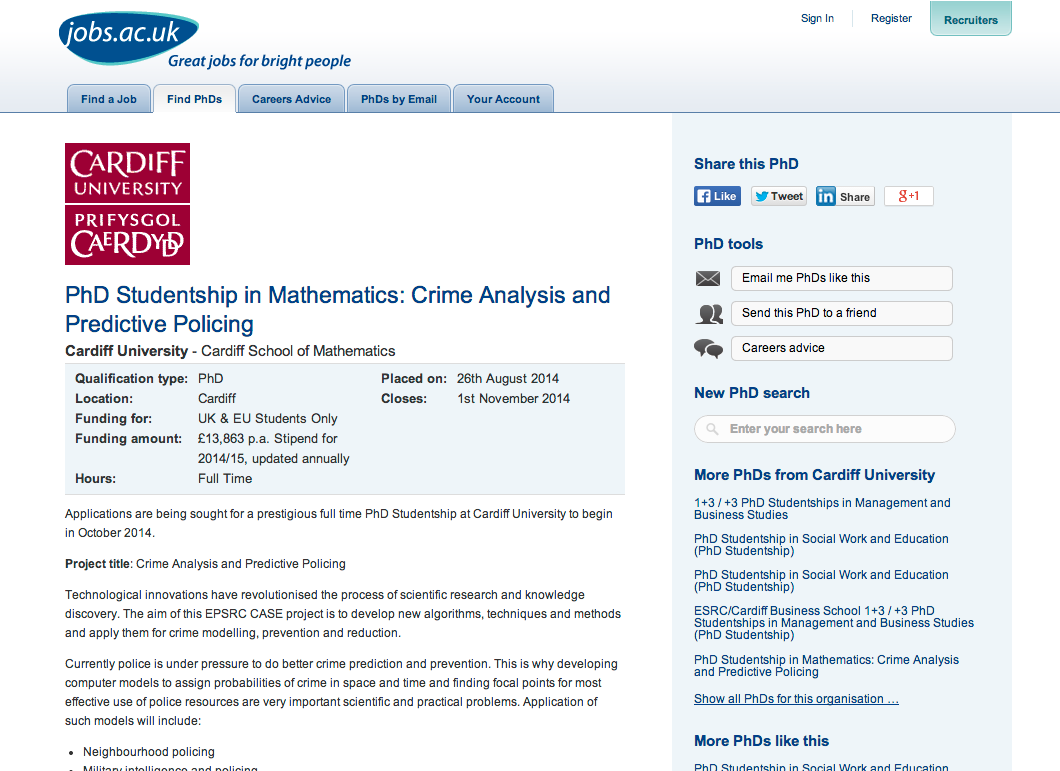Open the Careers Advice tab
Viewport: 1060px width, 771px height.
tap(291, 99)
